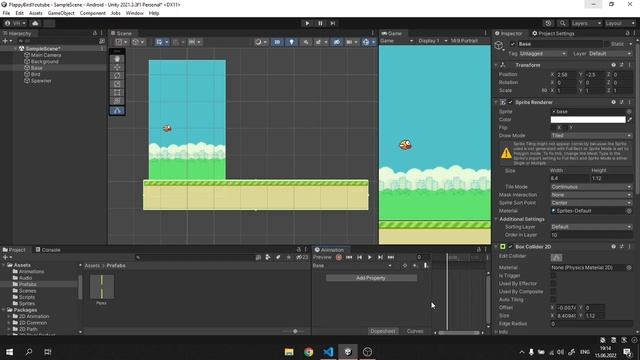
Task: Open the Sprite Sort Point dropdown
Action: 591,203
